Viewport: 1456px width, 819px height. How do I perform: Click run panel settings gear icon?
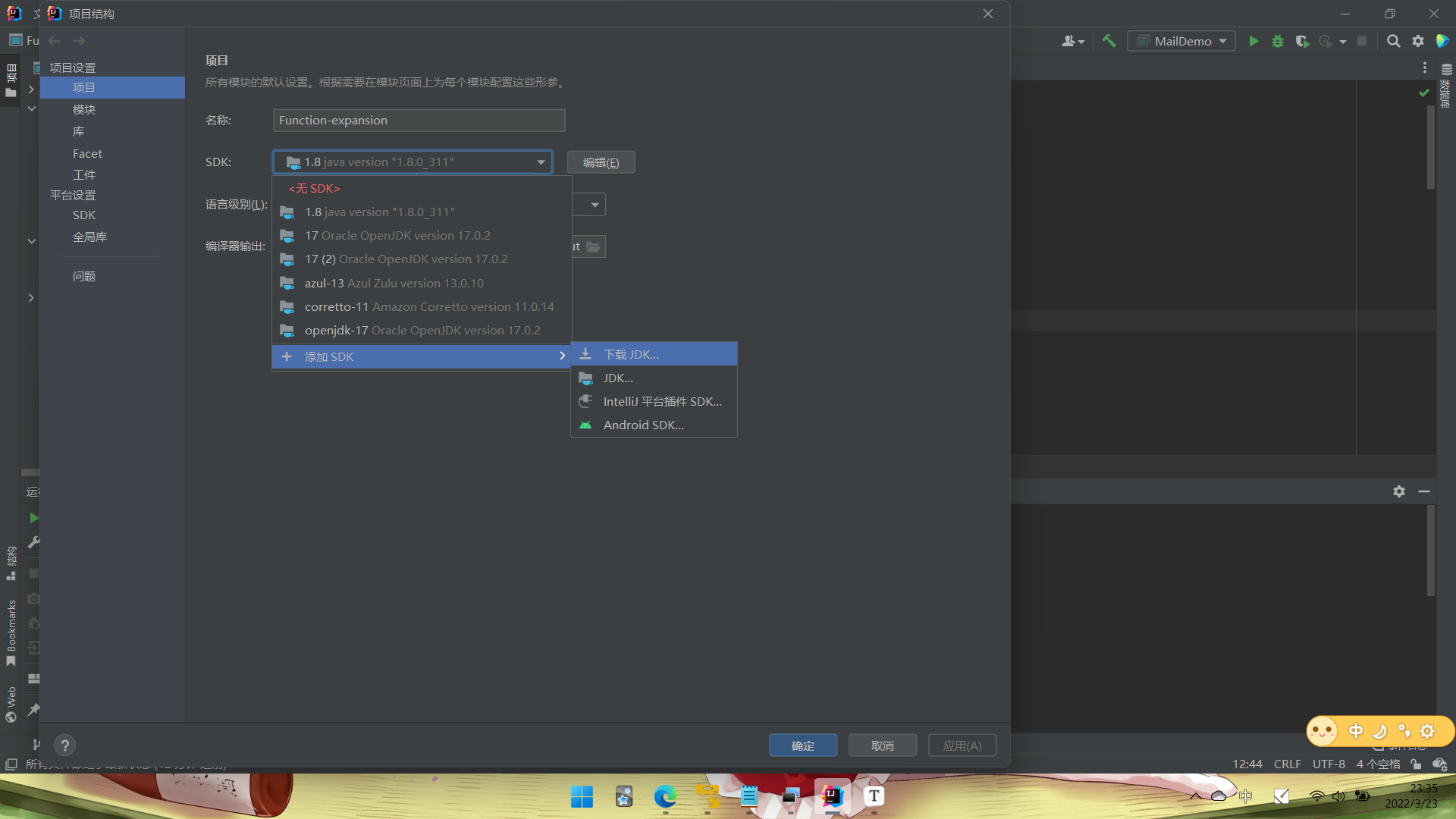[1399, 491]
